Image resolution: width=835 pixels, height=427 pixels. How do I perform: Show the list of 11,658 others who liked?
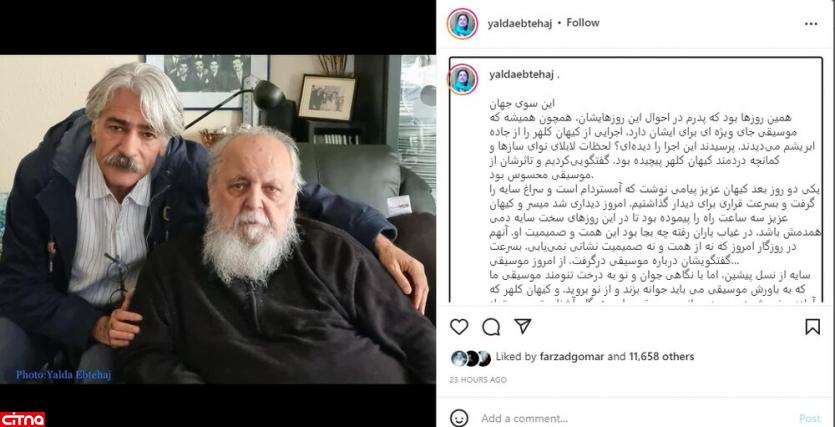[660, 357]
